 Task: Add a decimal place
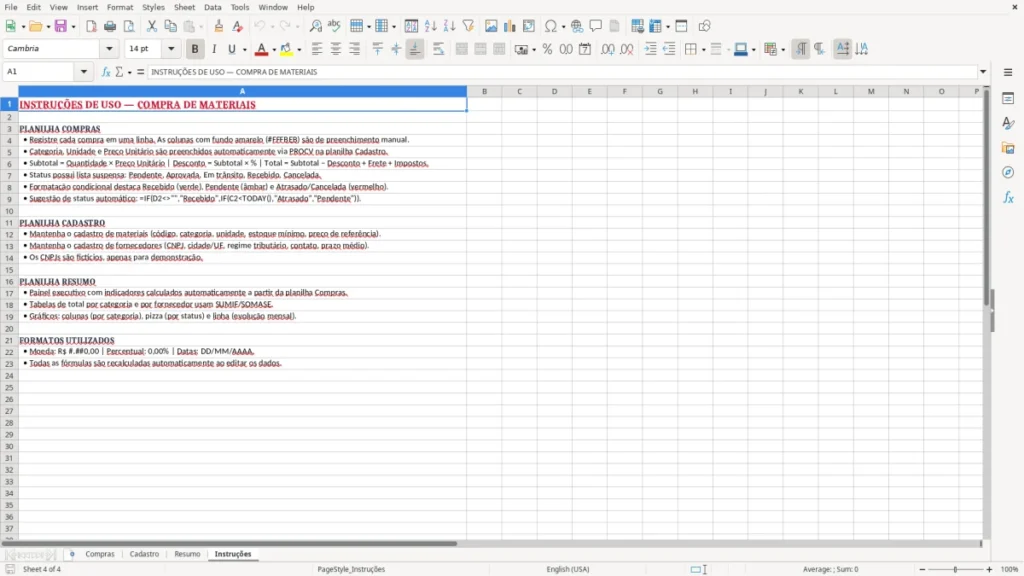click(x=607, y=49)
